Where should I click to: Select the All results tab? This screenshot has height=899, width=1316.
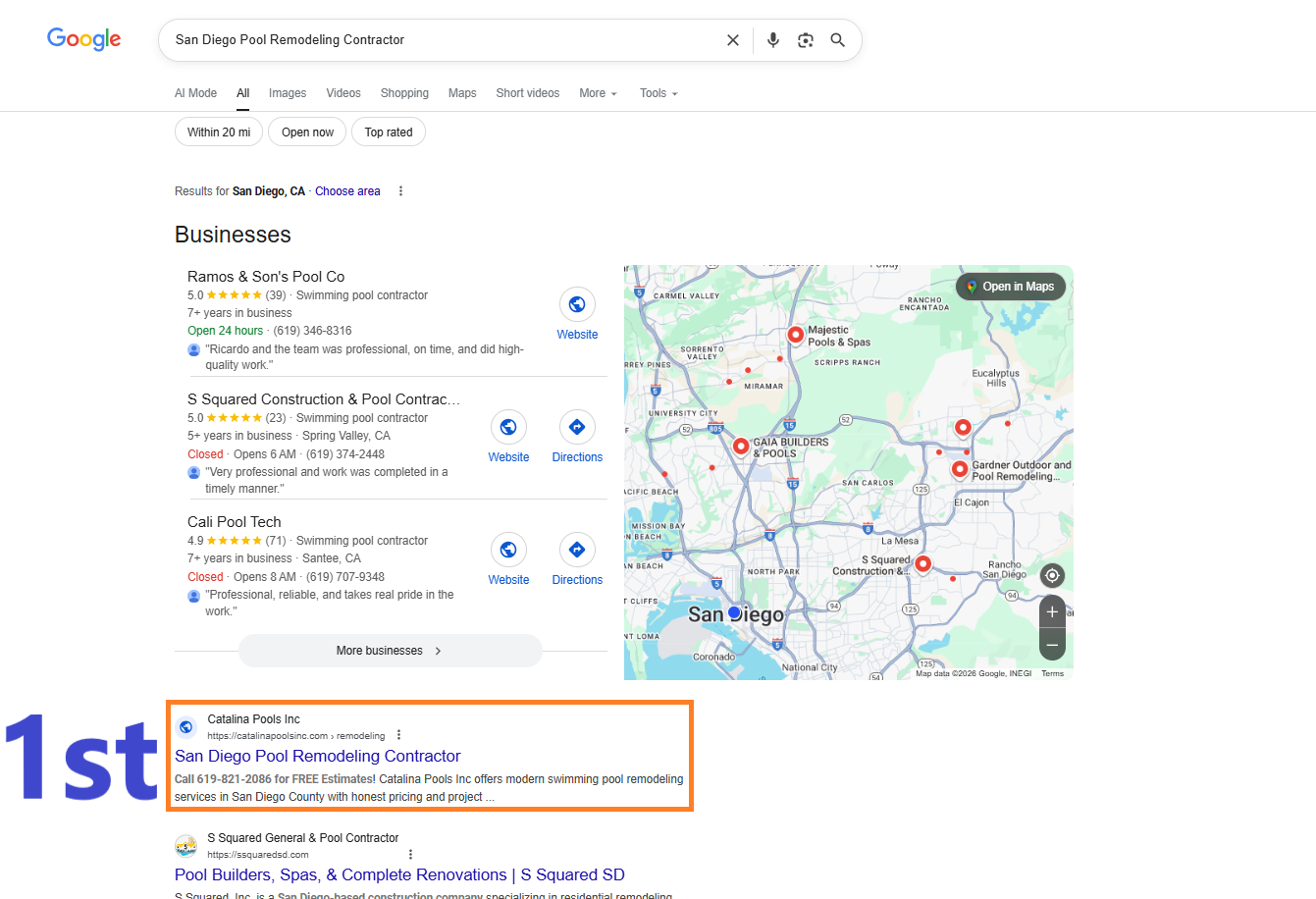click(x=243, y=93)
